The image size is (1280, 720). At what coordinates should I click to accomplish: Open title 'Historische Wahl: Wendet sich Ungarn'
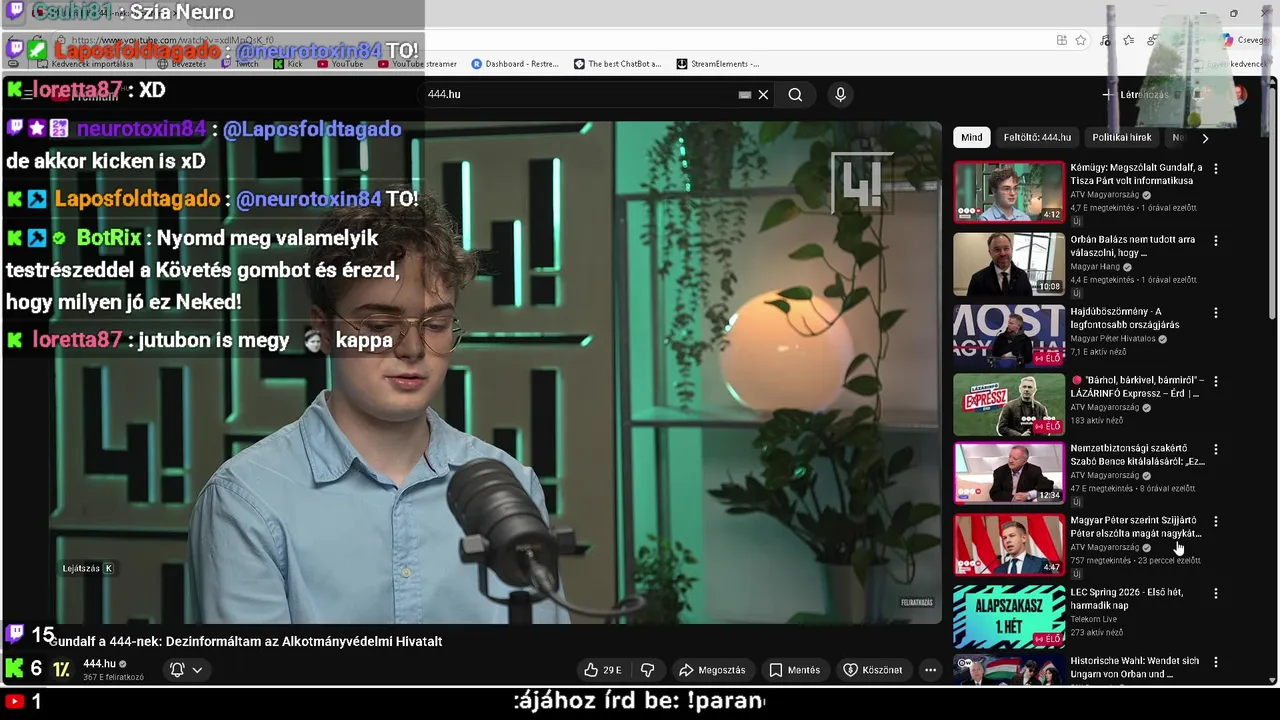click(1134, 667)
